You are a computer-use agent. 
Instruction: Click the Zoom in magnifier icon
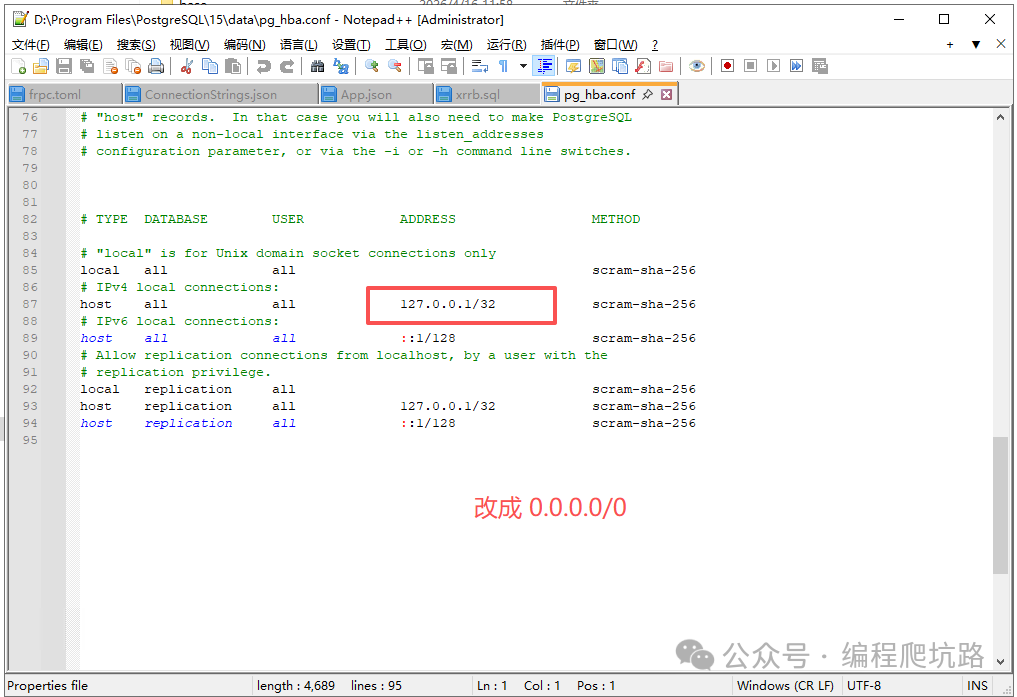point(371,66)
